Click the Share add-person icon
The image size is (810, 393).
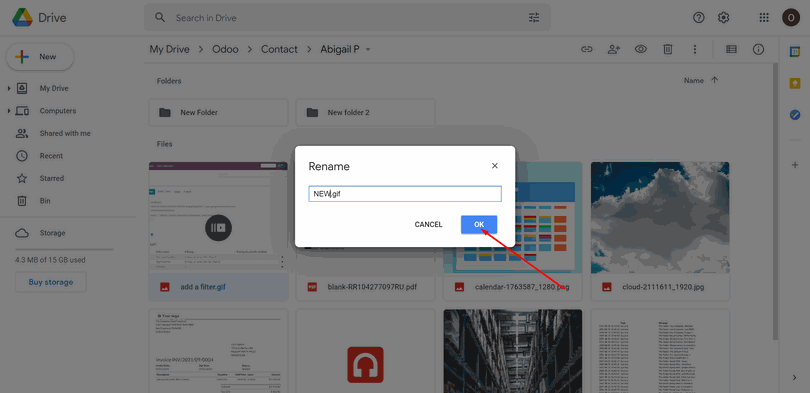pyautogui.click(x=614, y=49)
